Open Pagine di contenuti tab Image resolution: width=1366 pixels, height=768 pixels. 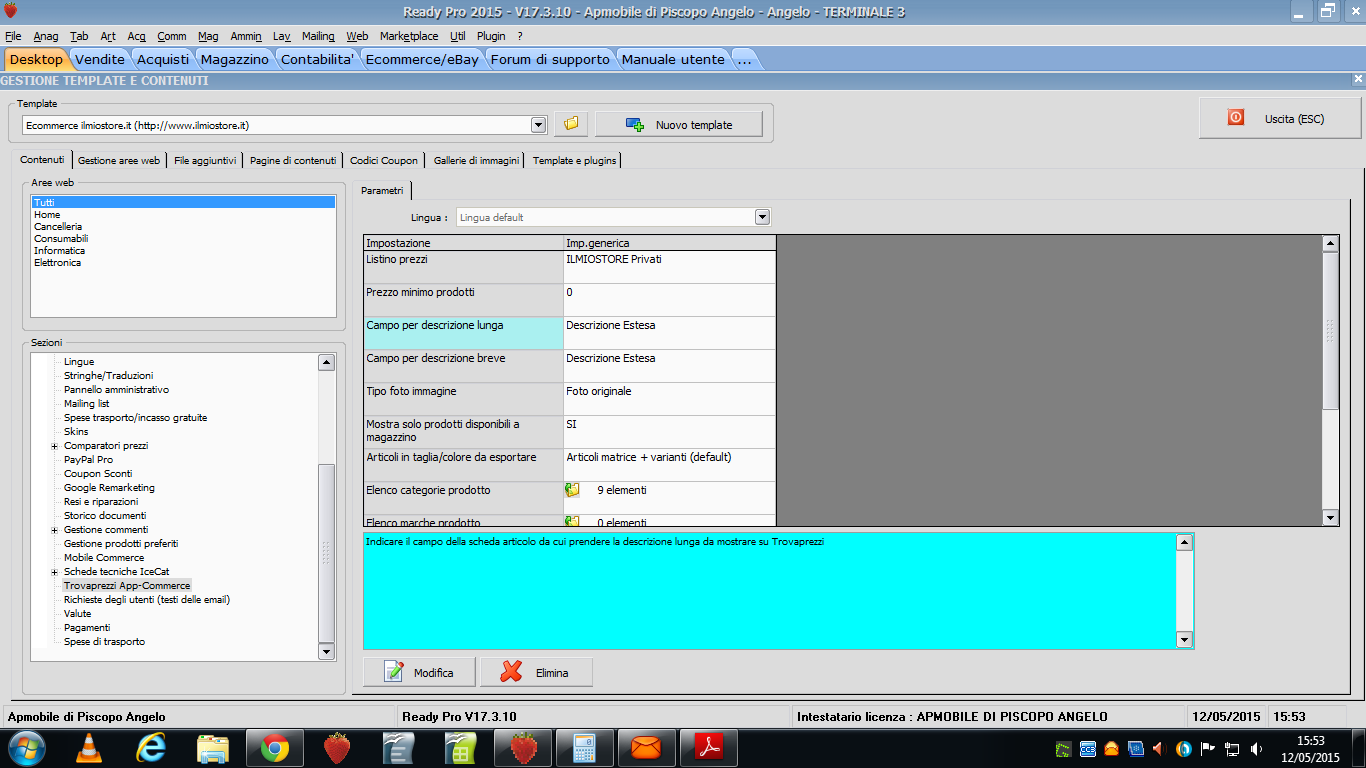point(293,160)
